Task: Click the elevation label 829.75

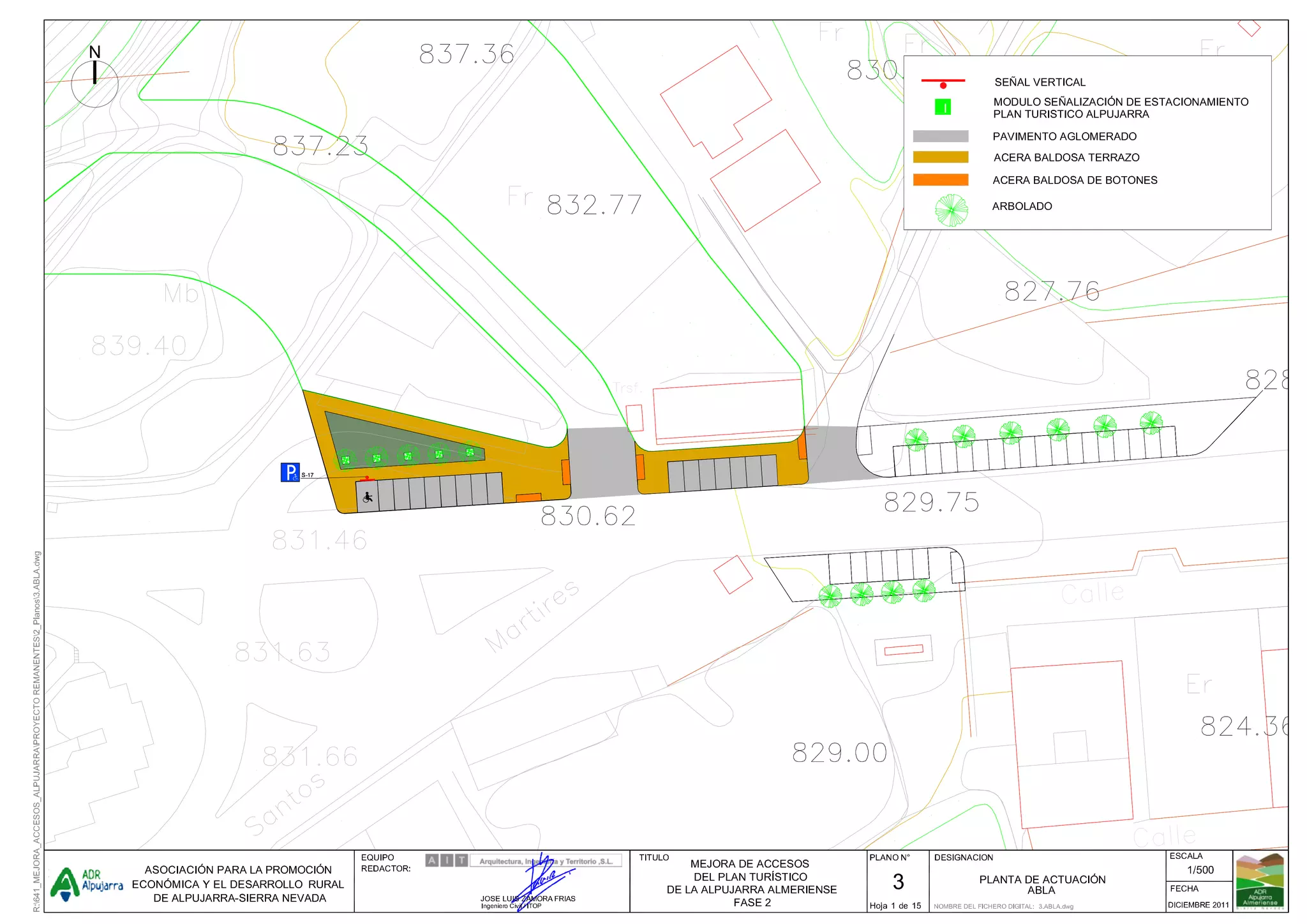Action: [x=931, y=503]
